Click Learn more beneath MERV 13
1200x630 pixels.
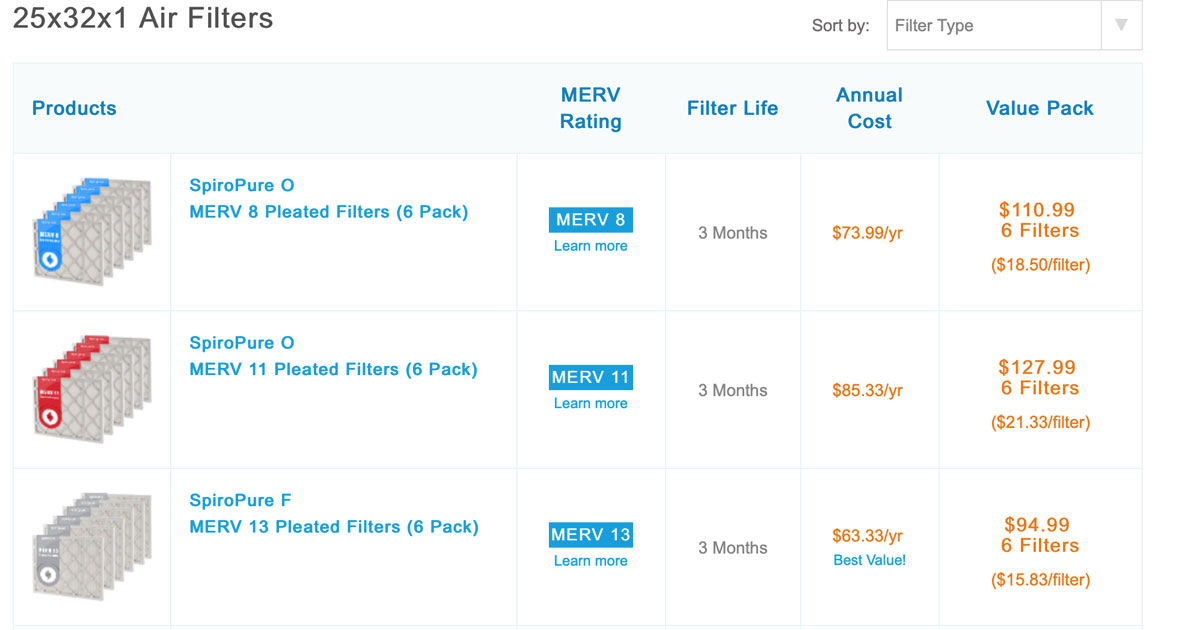pyautogui.click(x=590, y=560)
